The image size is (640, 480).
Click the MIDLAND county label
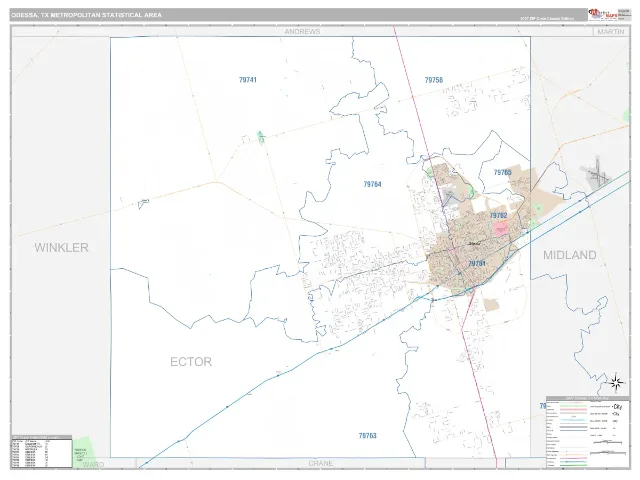coord(569,255)
